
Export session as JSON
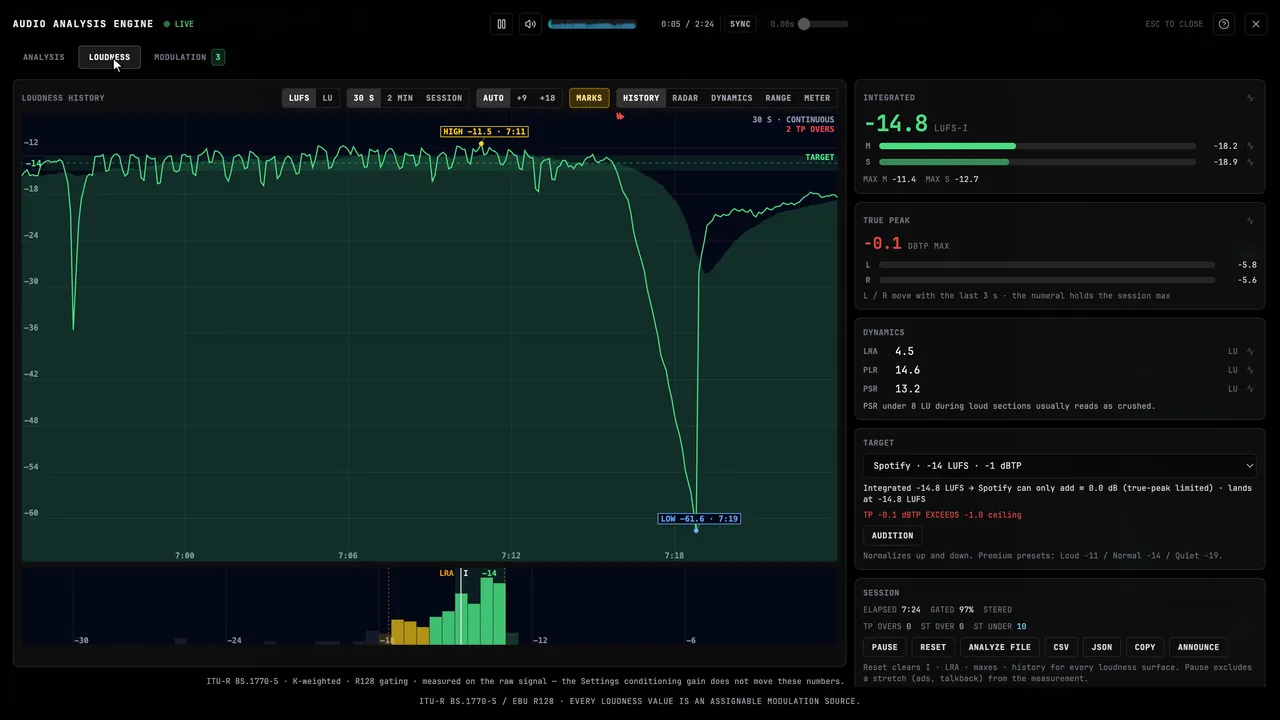(x=1102, y=647)
